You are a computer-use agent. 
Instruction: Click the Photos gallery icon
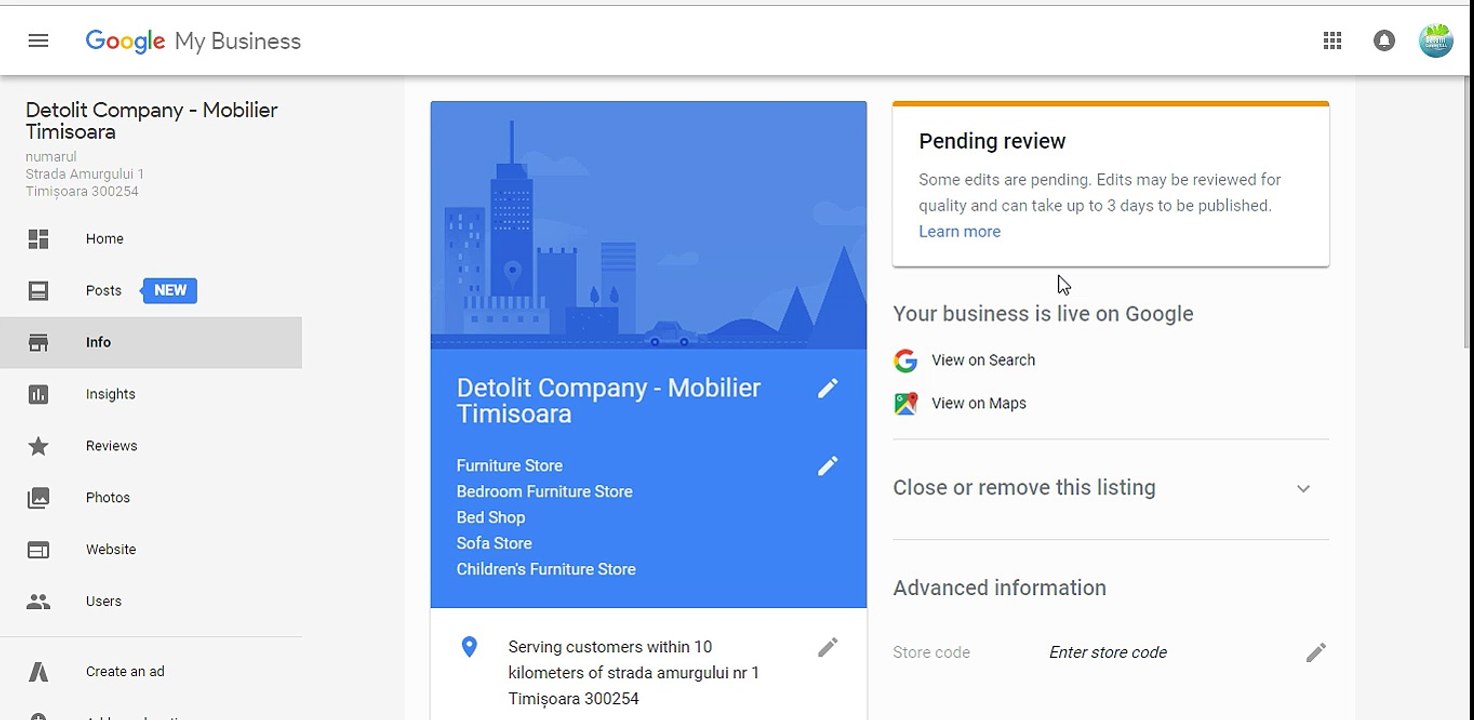point(38,498)
